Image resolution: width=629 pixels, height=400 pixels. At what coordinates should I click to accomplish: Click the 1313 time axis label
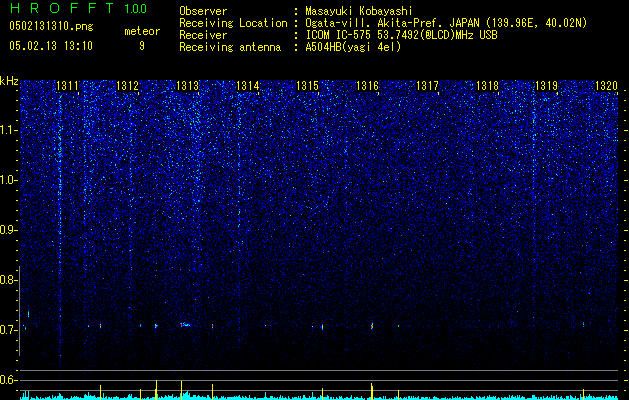tap(188, 86)
